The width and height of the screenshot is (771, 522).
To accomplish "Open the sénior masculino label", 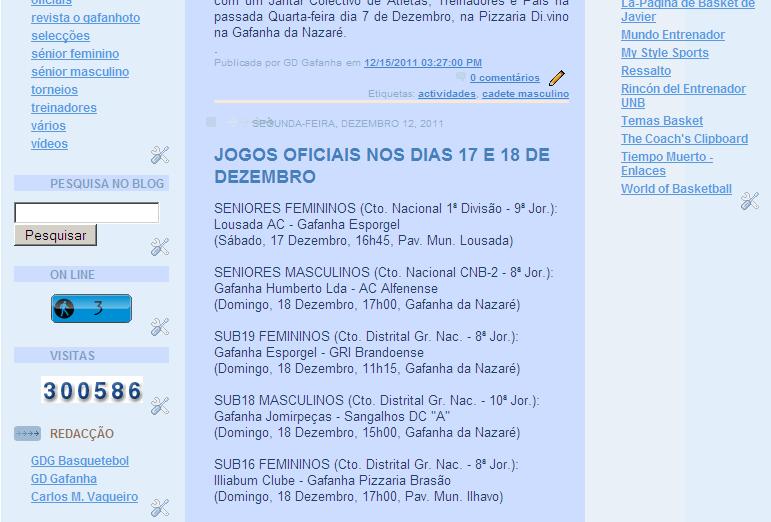I will (80, 72).
